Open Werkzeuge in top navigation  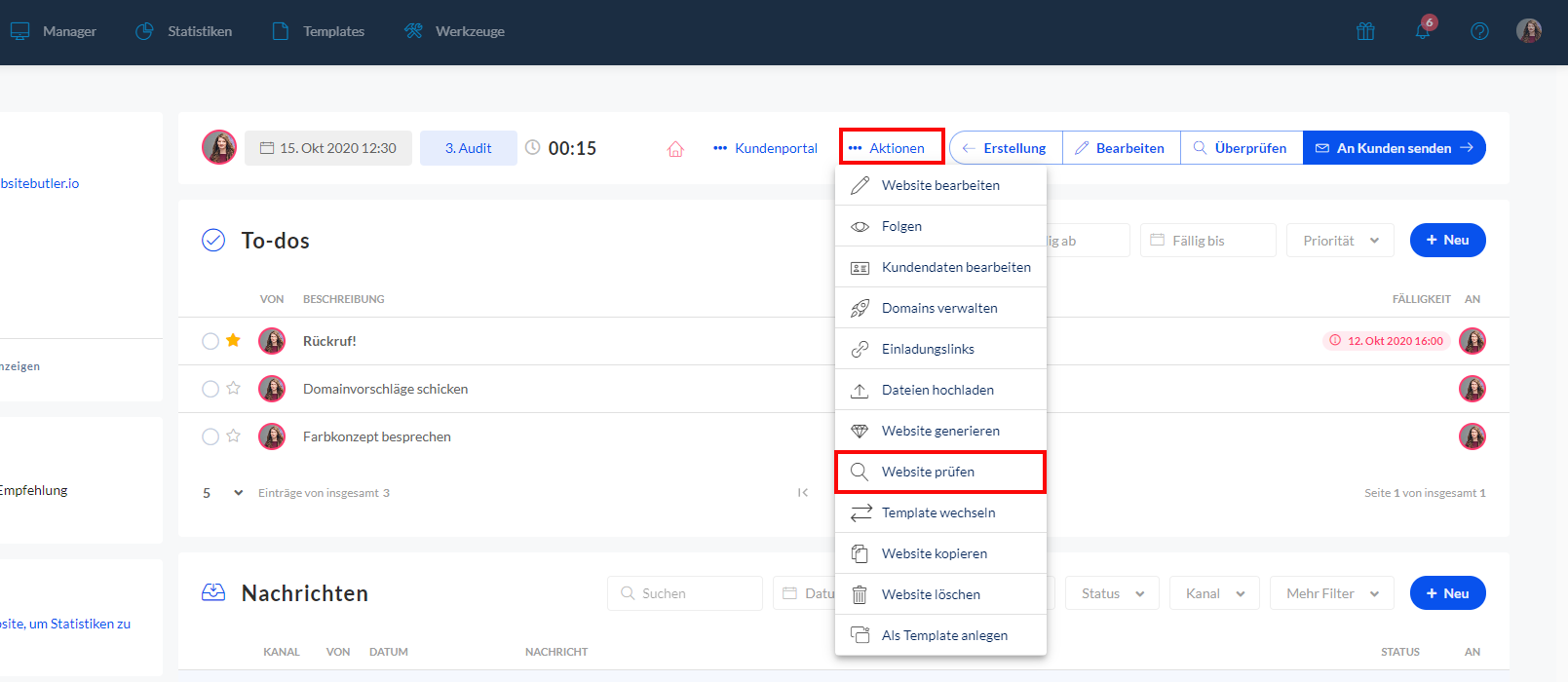[x=454, y=31]
